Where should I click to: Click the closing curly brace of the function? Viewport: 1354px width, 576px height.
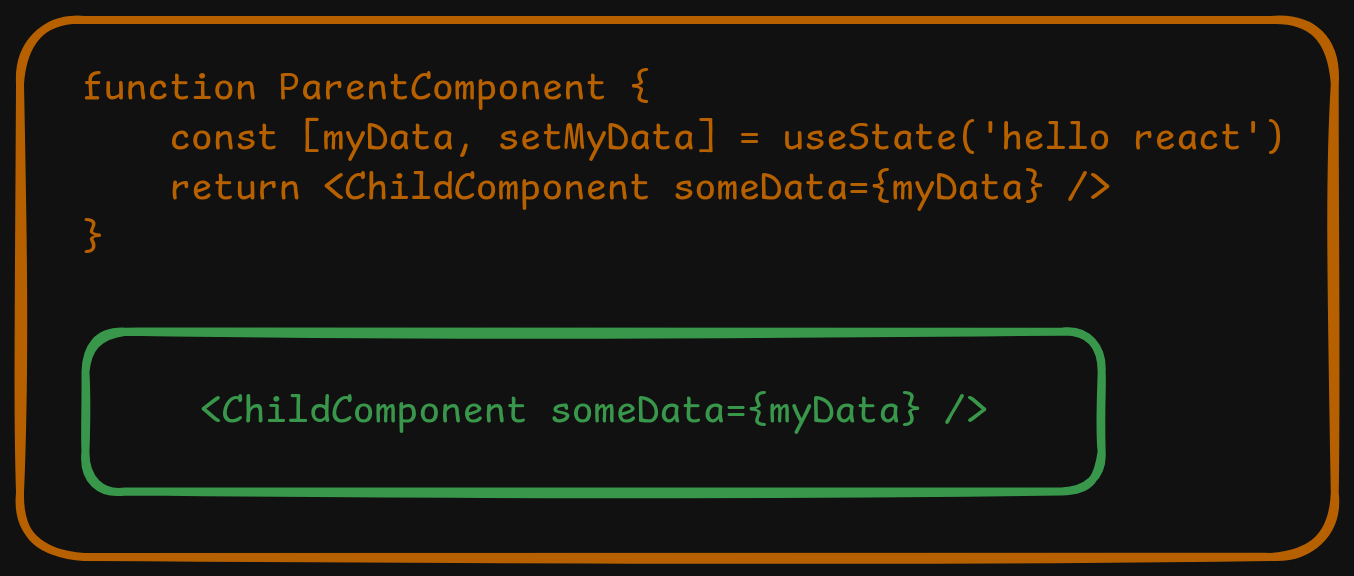pyautogui.click(x=93, y=237)
